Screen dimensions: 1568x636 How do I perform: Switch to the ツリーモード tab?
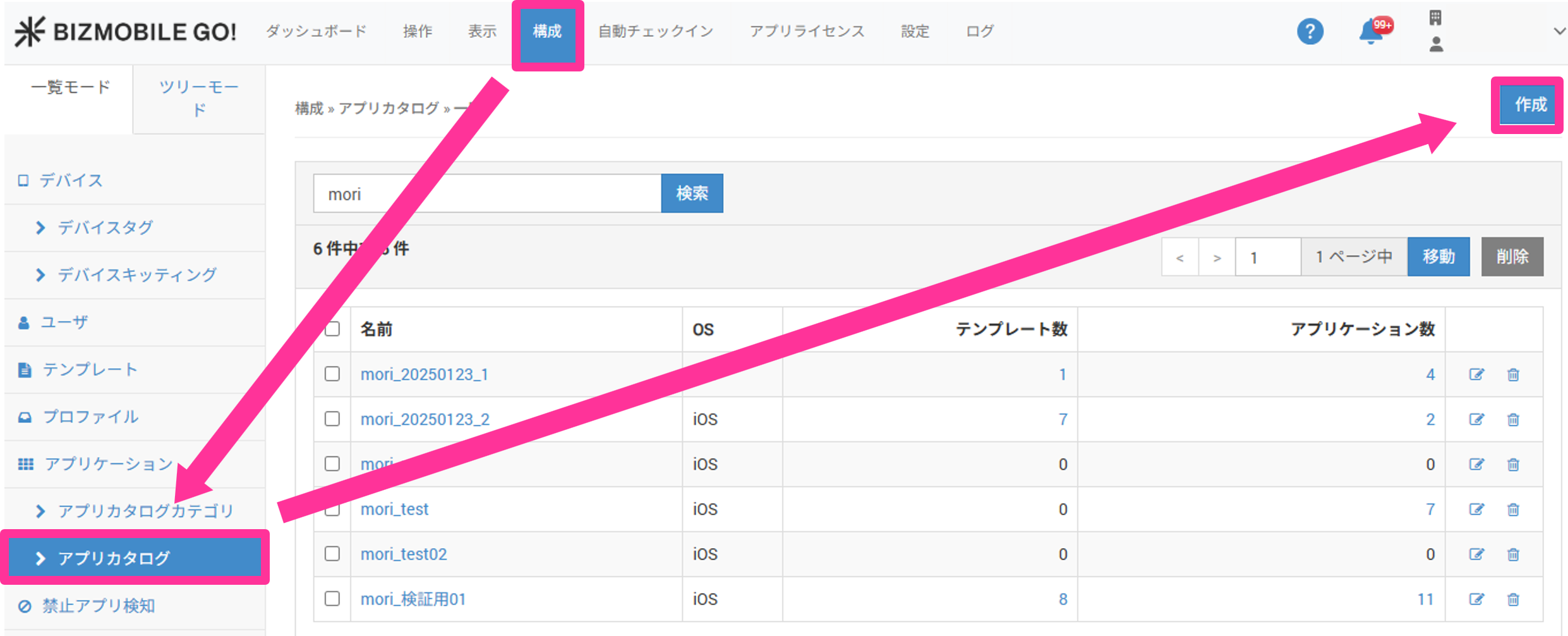(x=198, y=98)
